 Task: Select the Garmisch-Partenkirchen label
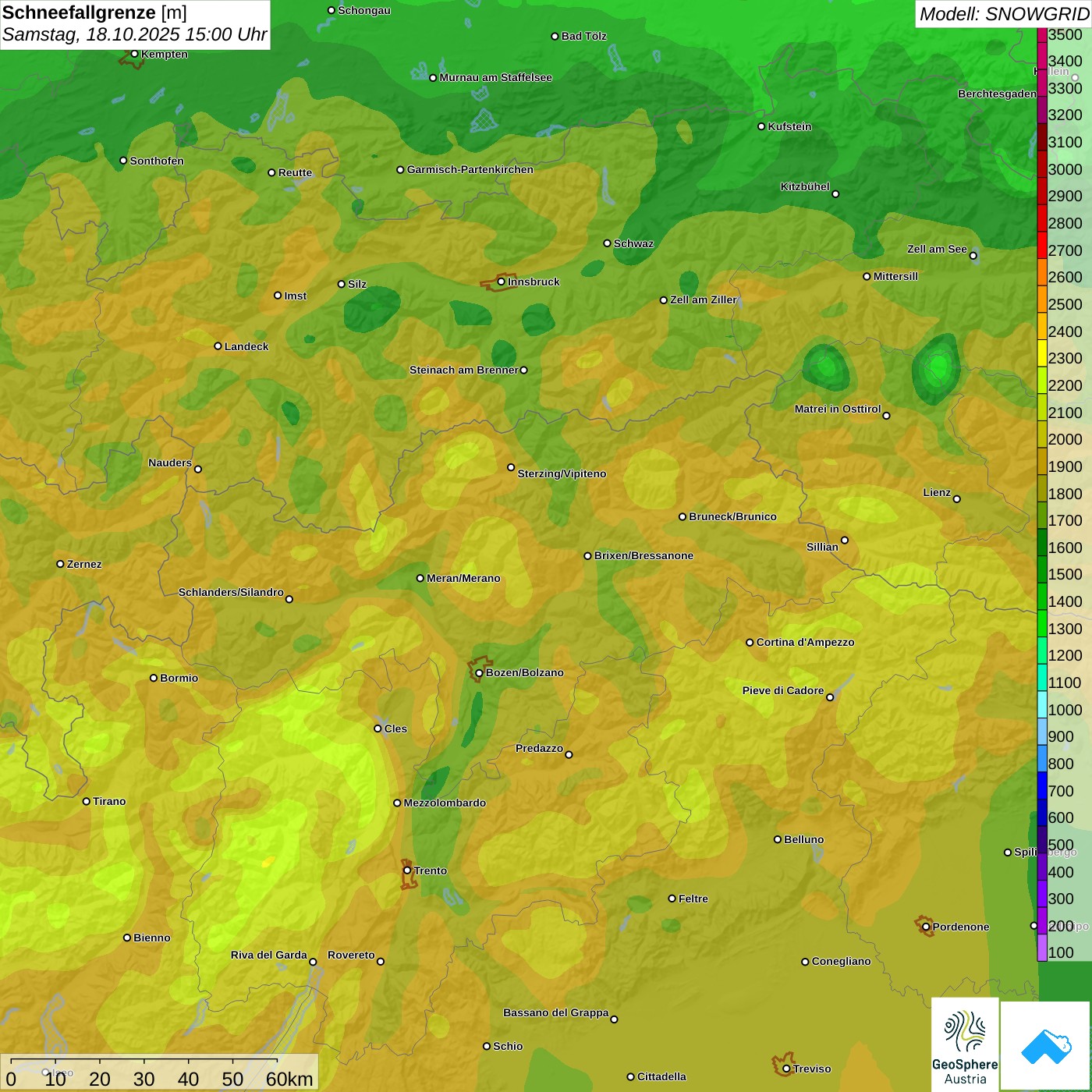(x=470, y=169)
